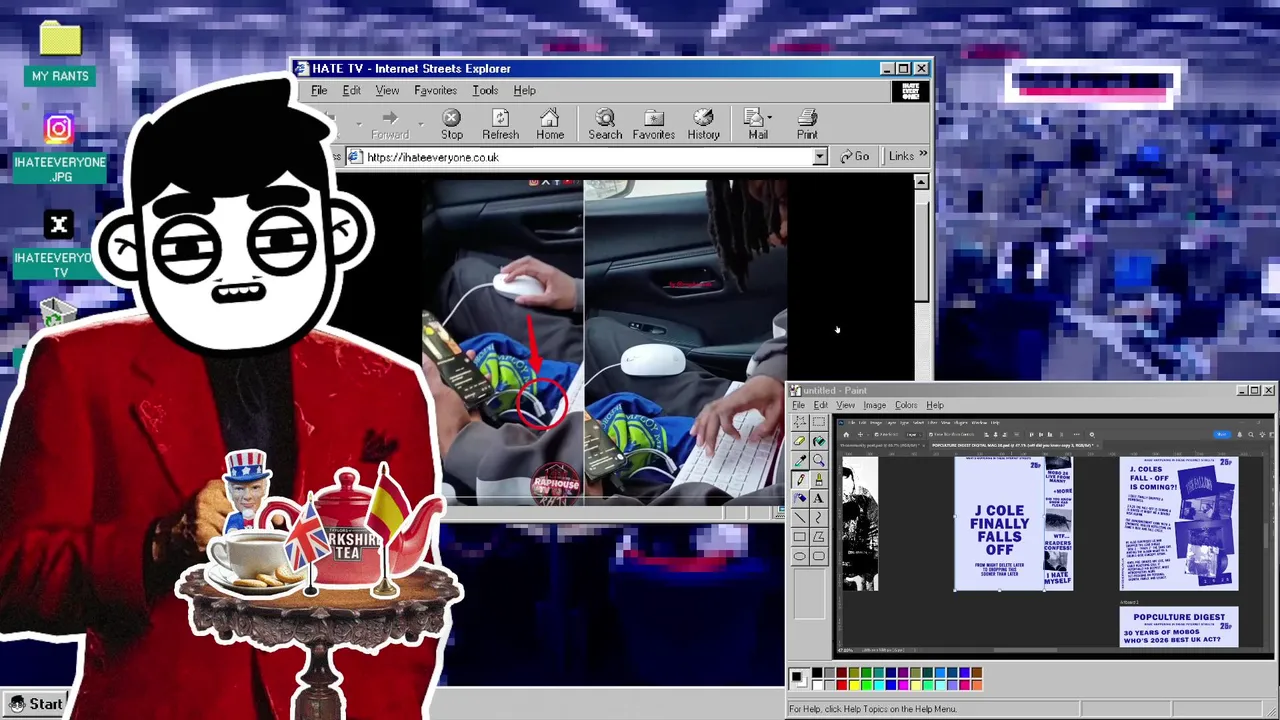Open the Paint View menu

click(845, 405)
